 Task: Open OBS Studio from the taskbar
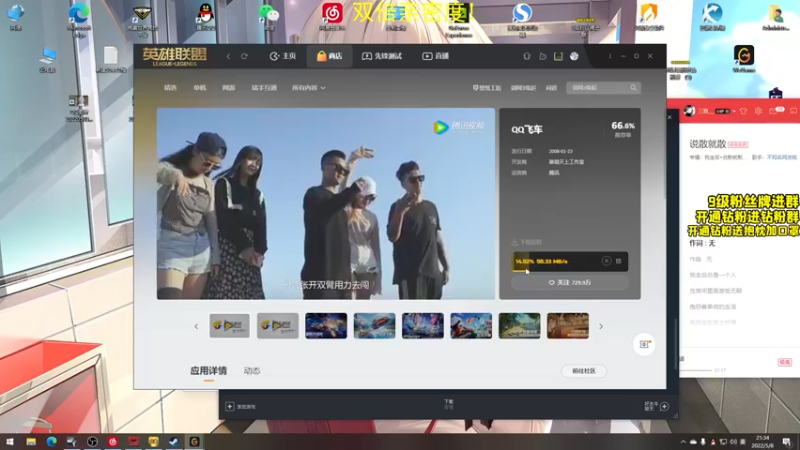pyautogui.click(x=92, y=442)
